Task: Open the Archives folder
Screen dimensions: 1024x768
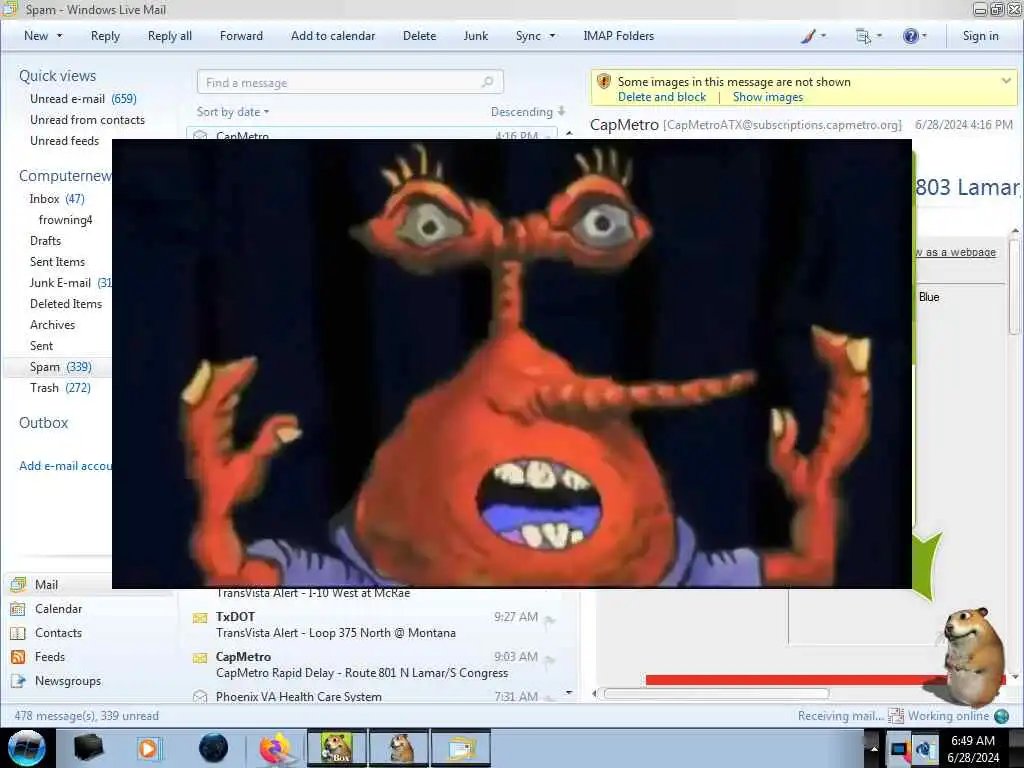Action: (52, 325)
